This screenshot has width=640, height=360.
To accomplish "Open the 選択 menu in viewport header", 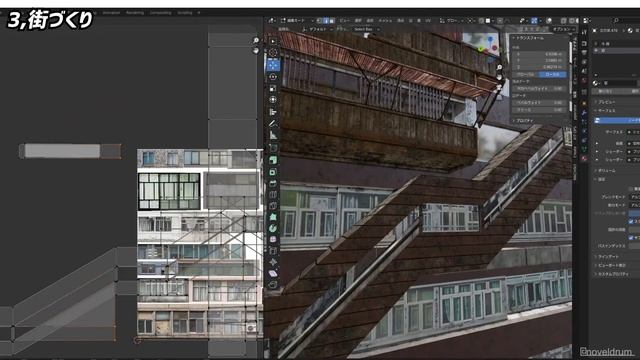I will 358,20.
